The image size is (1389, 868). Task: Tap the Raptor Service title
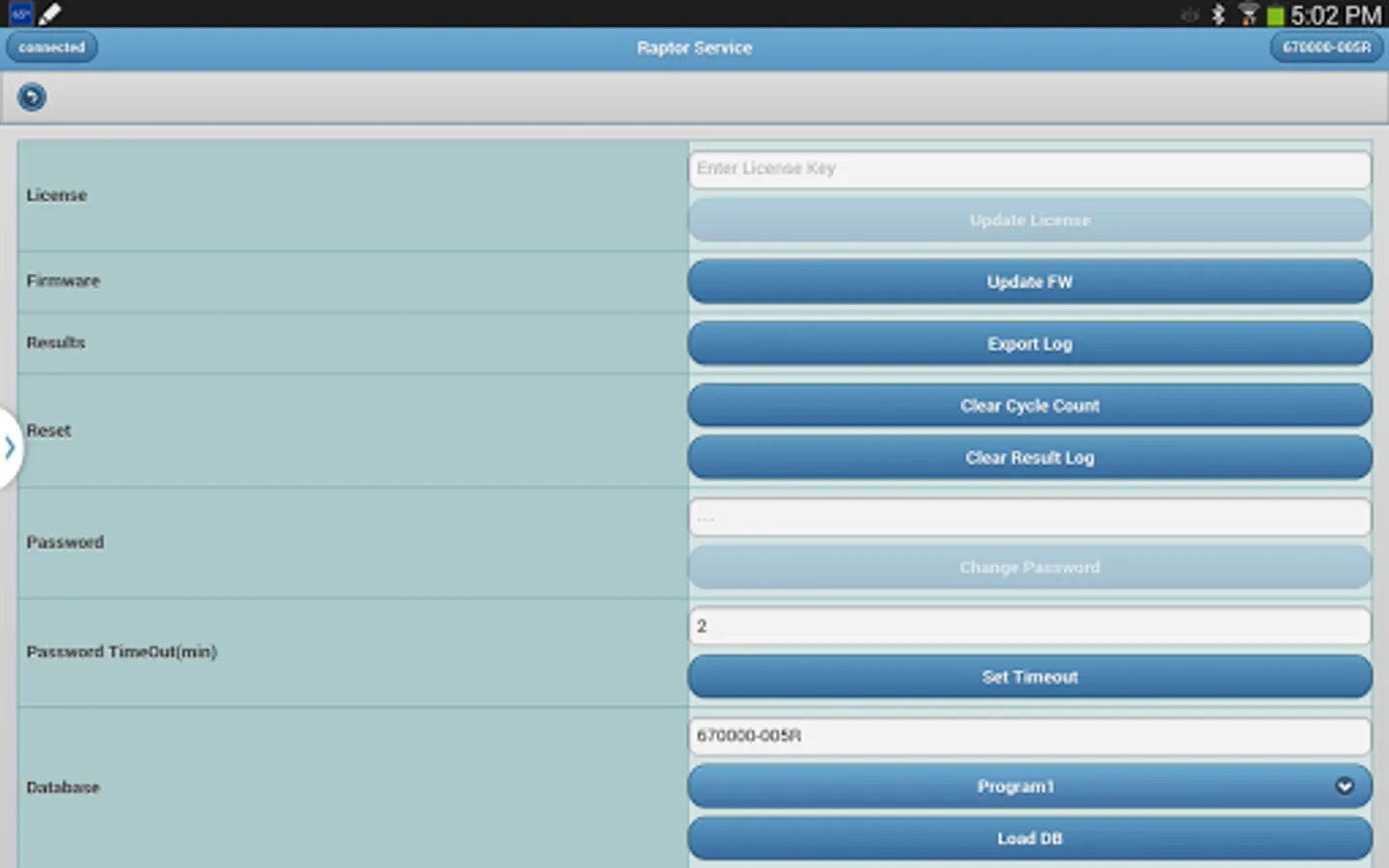tap(694, 48)
